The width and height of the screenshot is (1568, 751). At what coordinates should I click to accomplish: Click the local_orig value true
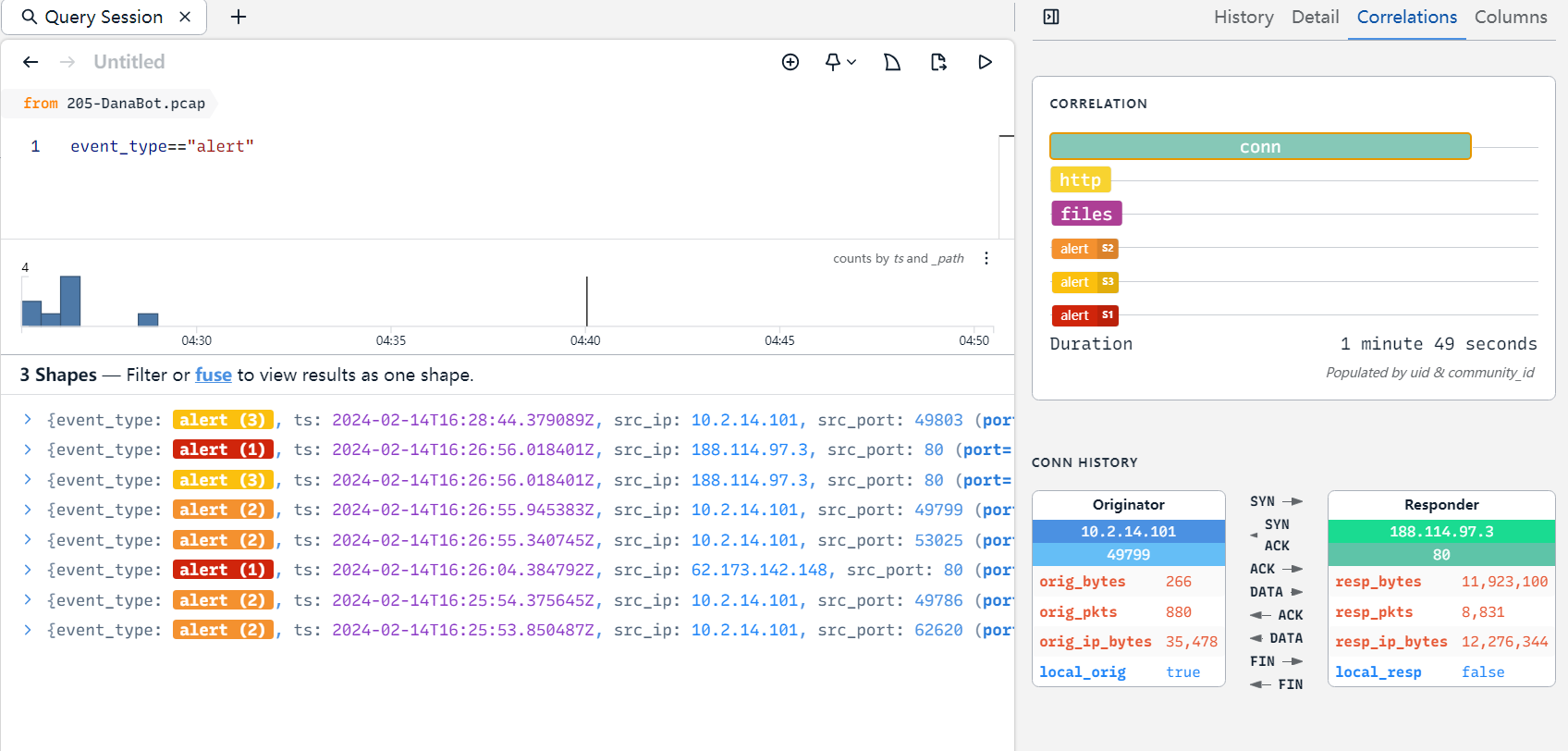pyautogui.click(x=1183, y=672)
